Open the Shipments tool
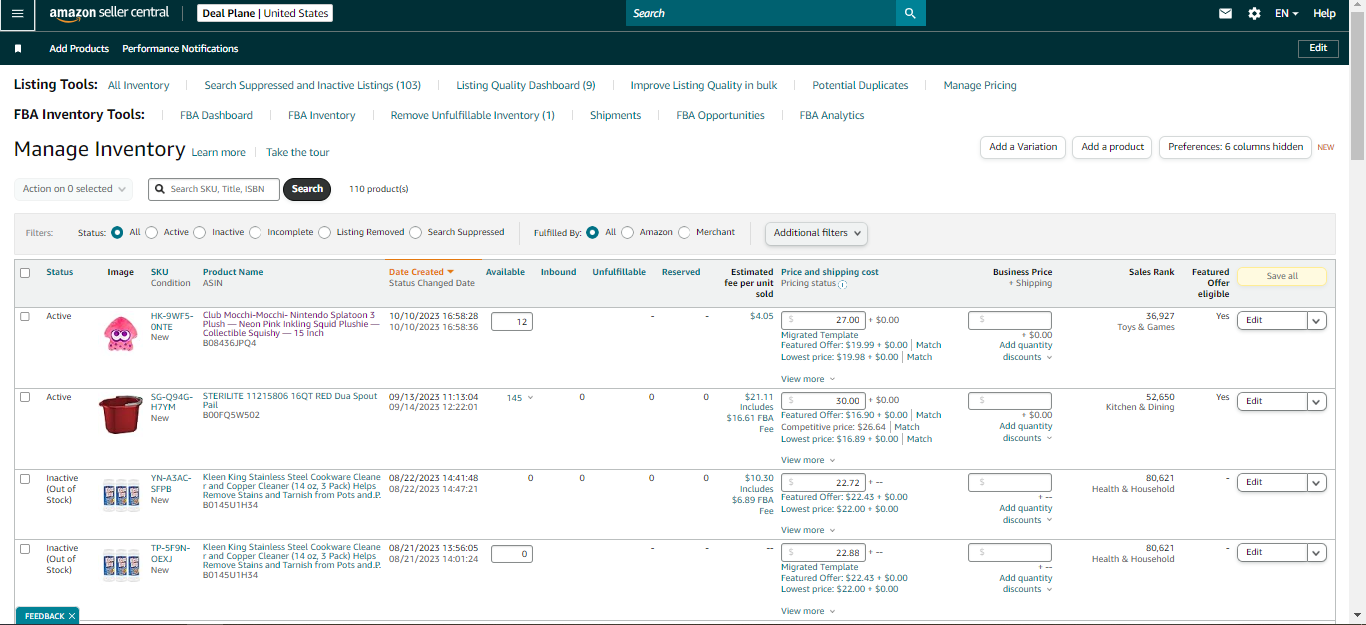The height and width of the screenshot is (625, 1366). [615, 116]
